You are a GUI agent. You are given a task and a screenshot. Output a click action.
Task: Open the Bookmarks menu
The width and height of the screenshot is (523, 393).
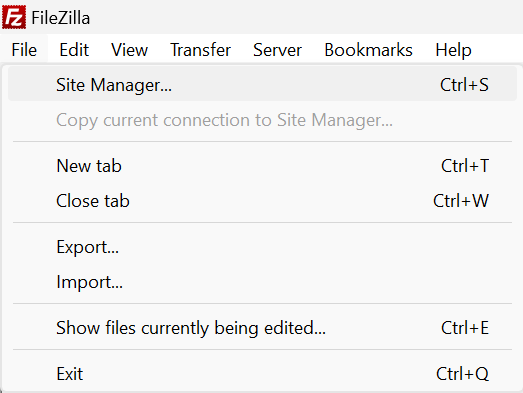tap(369, 50)
